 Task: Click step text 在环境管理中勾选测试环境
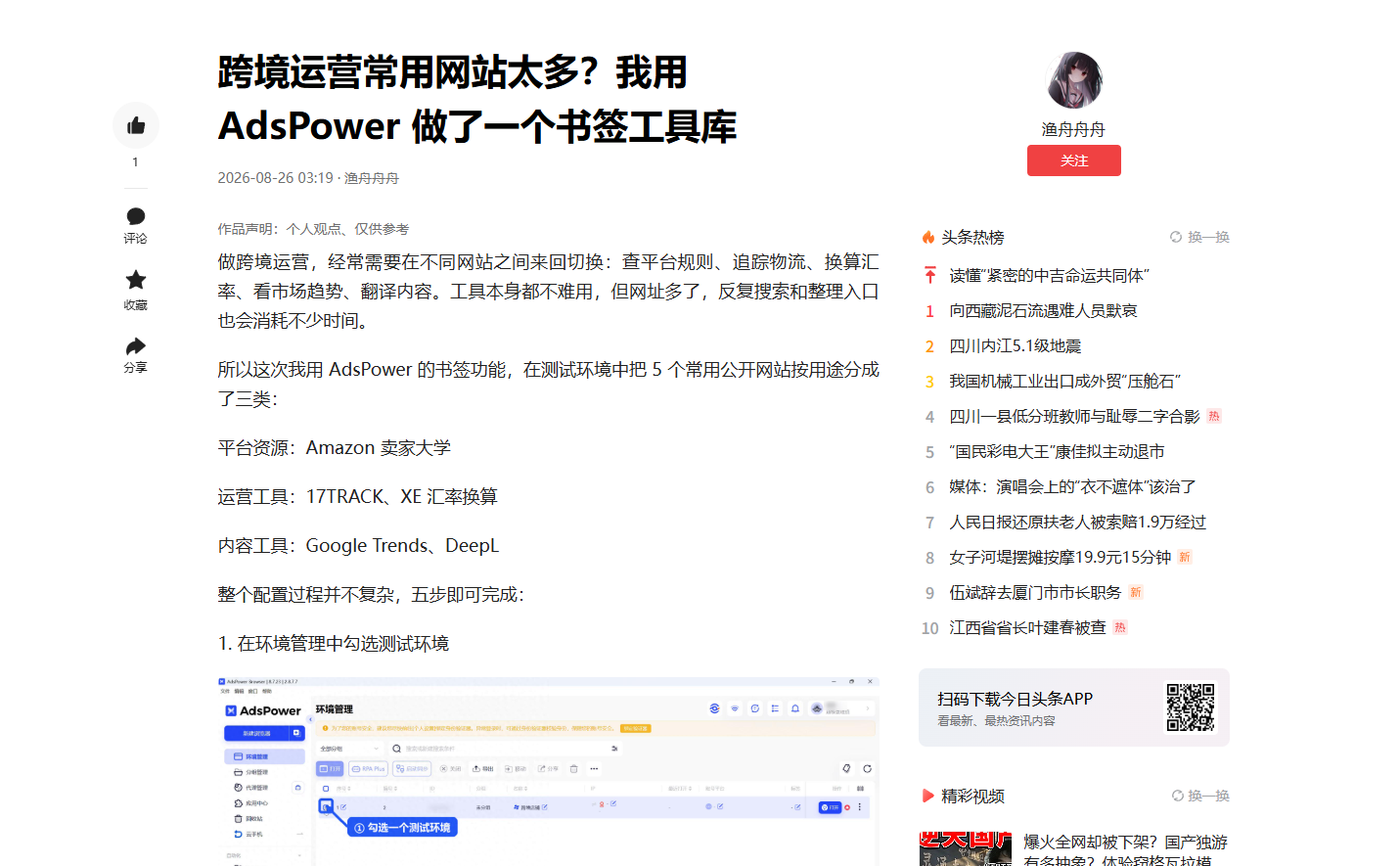342,644
